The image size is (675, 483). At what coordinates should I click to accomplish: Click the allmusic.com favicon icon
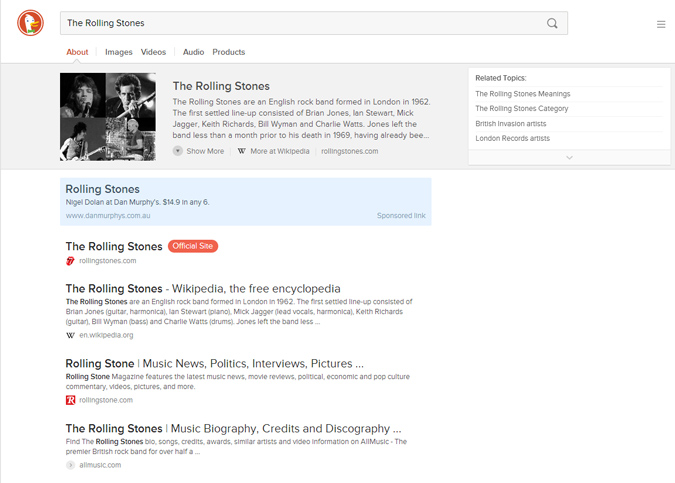point(70,465)
